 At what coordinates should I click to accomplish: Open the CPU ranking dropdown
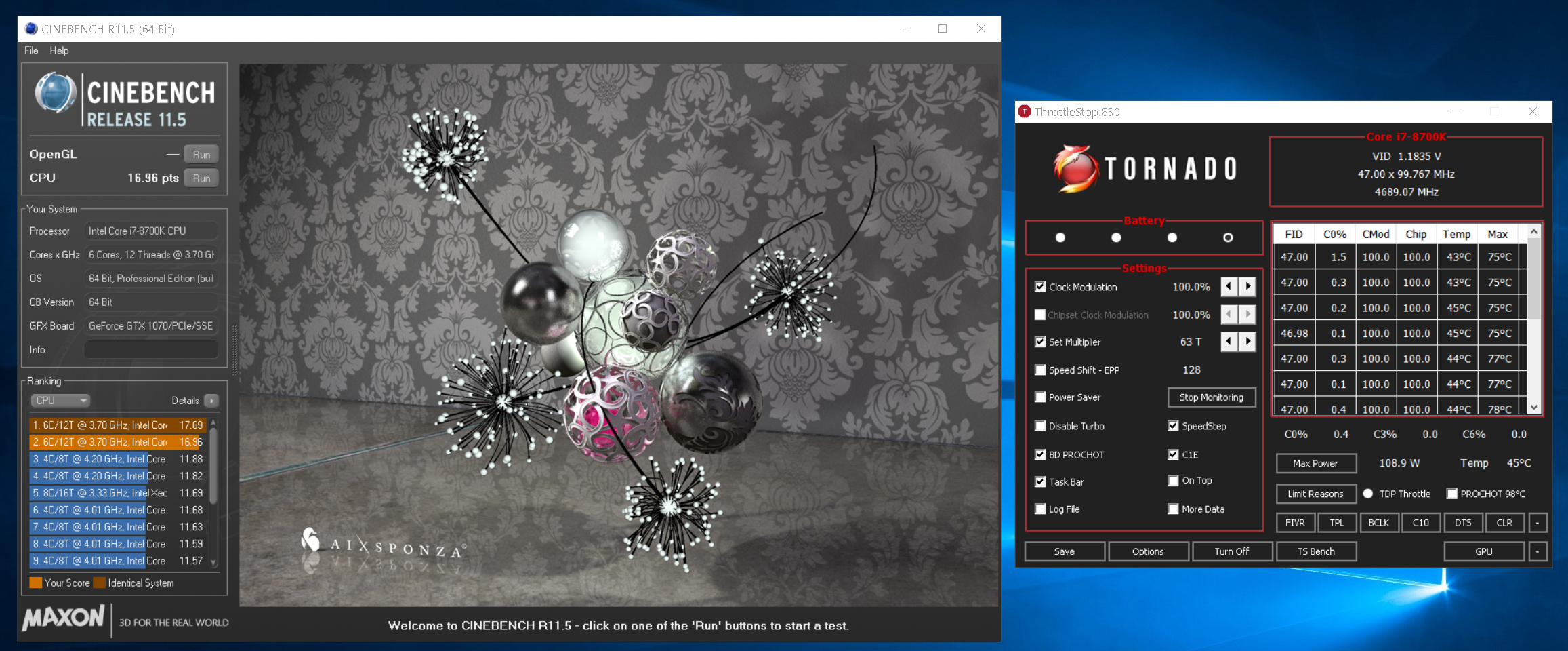pyautogui.click(x=60, y=400)
